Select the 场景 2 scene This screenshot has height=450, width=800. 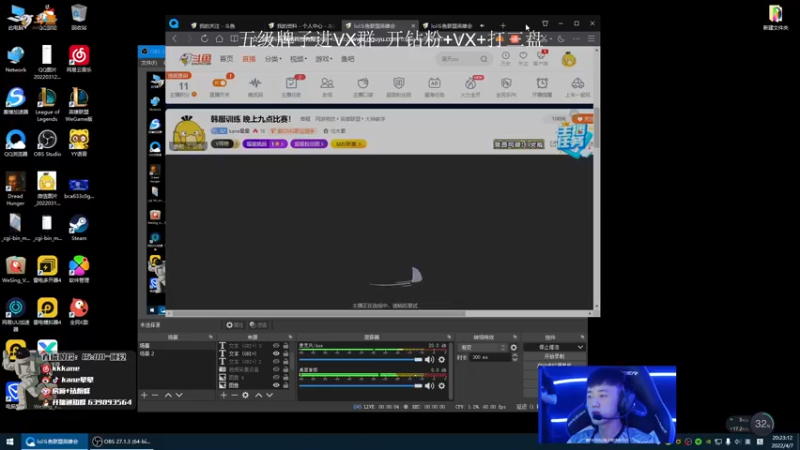147,354
